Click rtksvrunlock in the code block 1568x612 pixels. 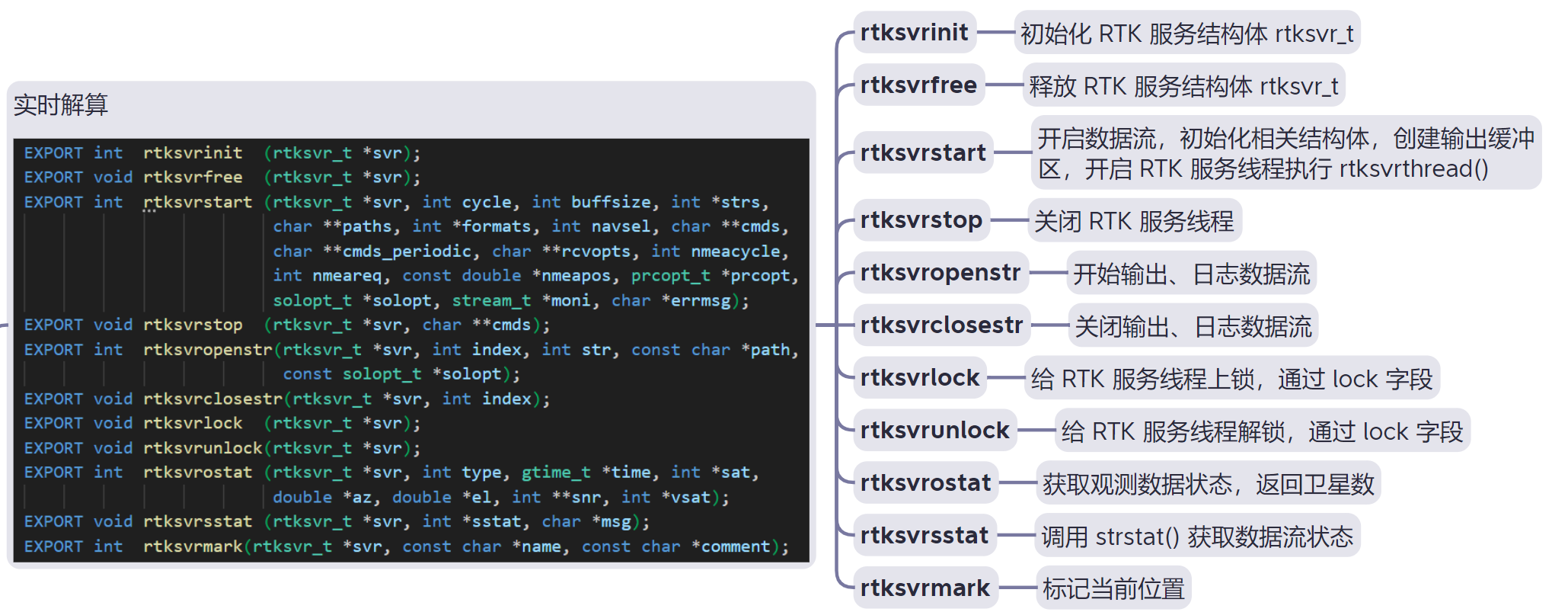tap(203, 448)
